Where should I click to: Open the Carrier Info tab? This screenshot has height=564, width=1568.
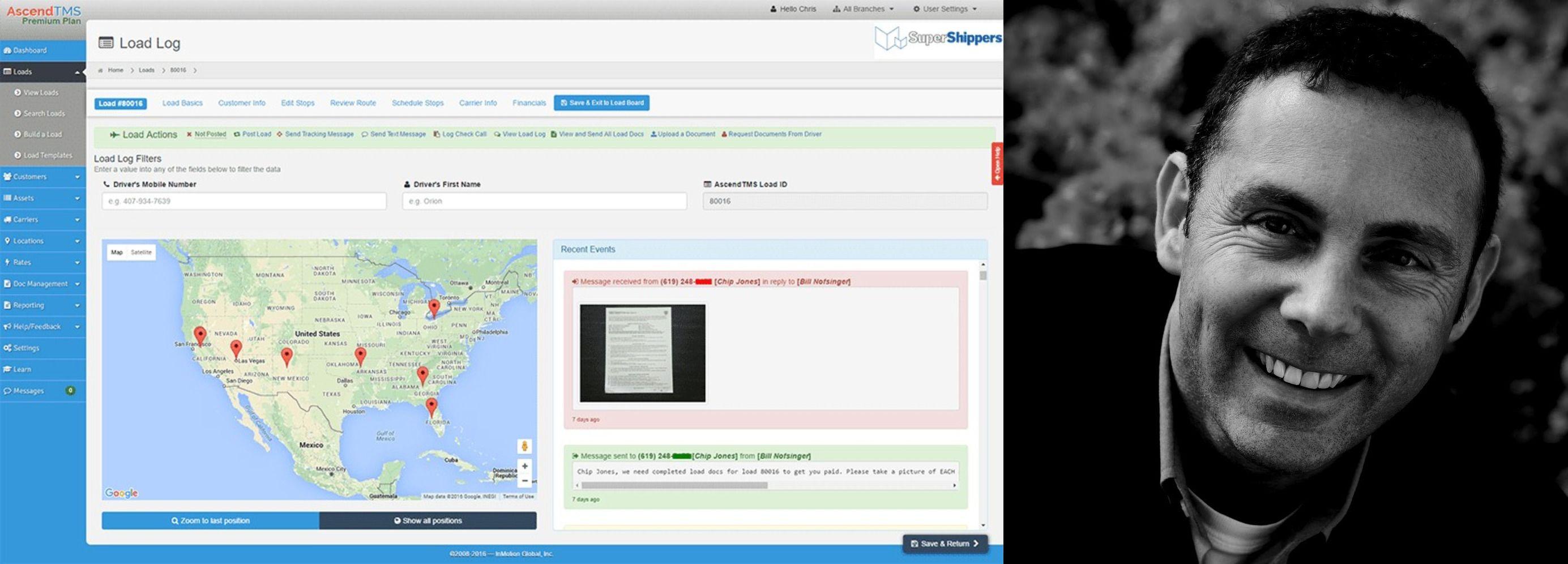478,103
